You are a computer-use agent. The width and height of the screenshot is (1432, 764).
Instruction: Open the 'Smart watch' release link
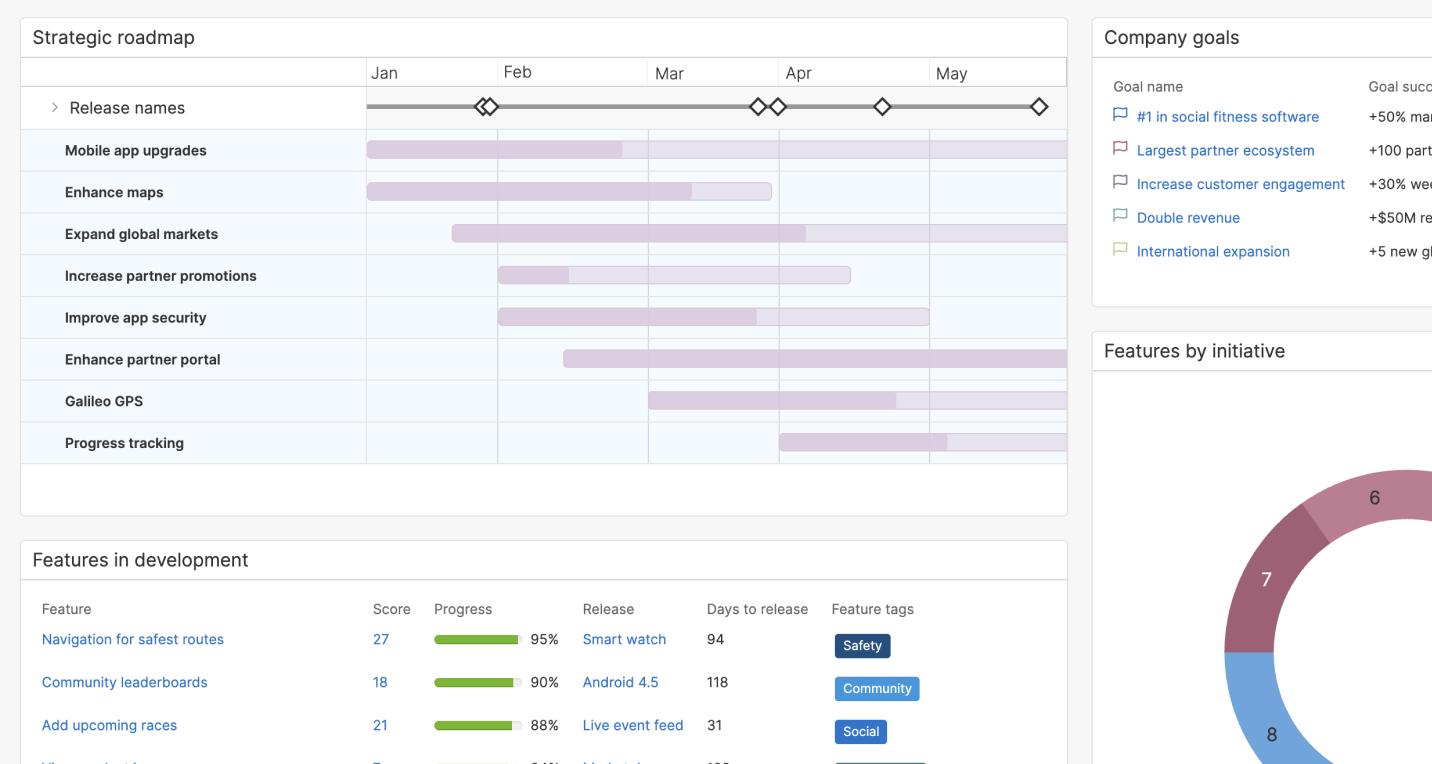click(x=623, y=639)
